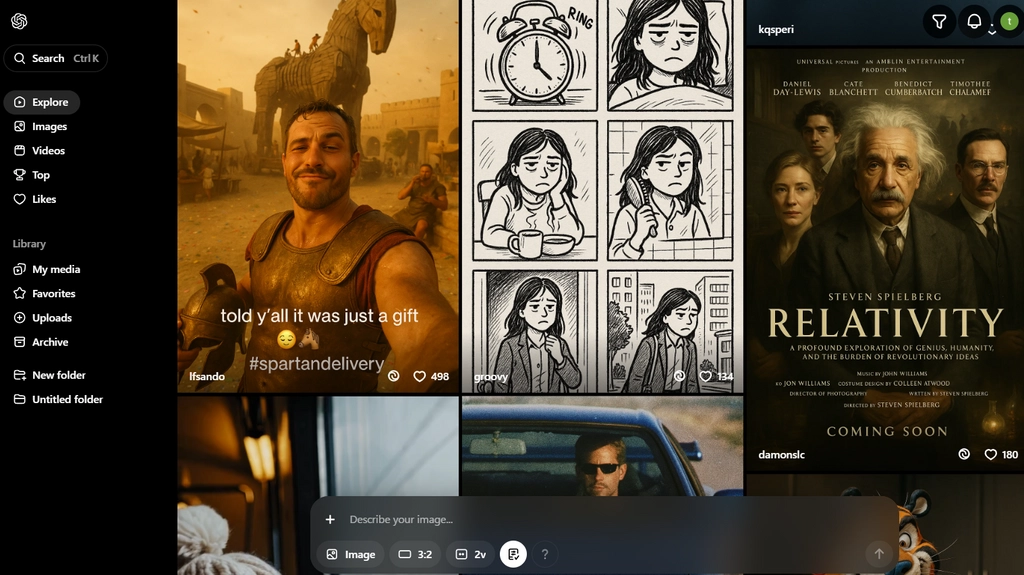Submit prompt with the arrow button
This screenshot has height=575, width=1024.
pos(879,554)
